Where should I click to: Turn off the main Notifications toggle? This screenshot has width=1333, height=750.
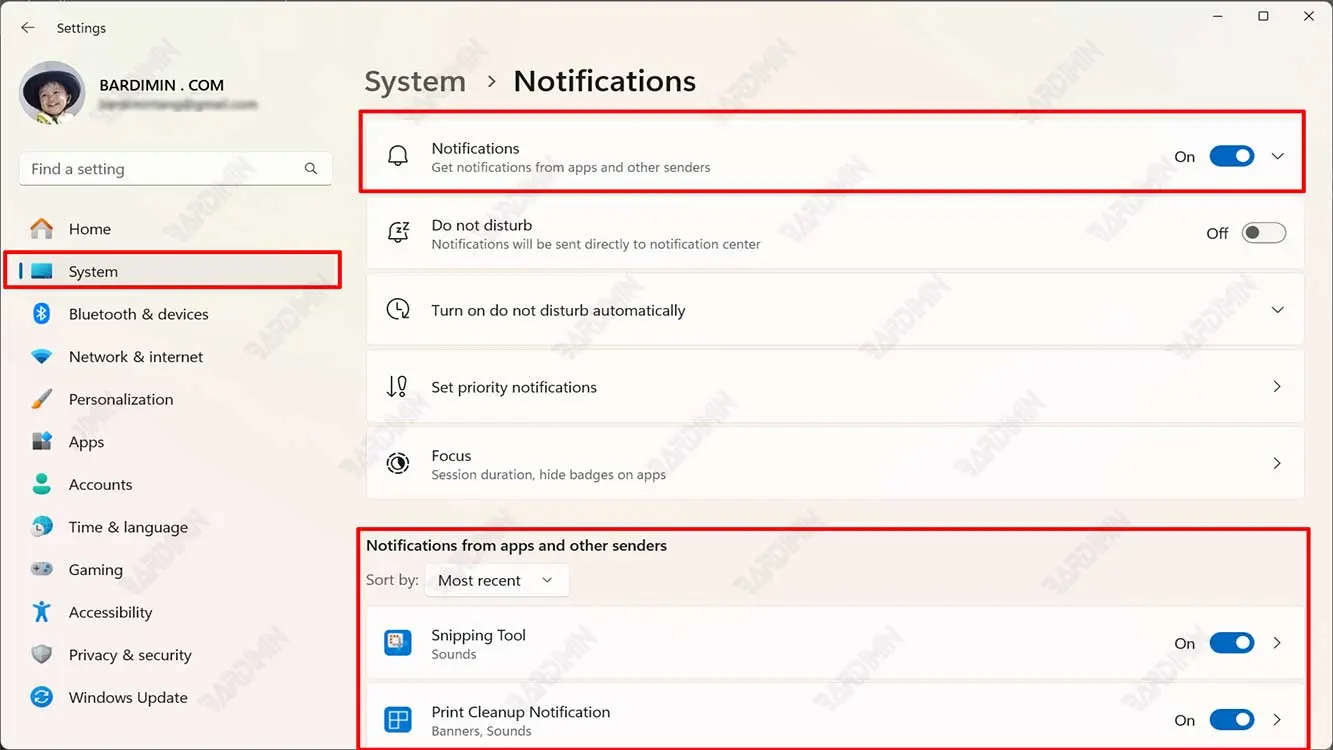(x=1231, y=156)
